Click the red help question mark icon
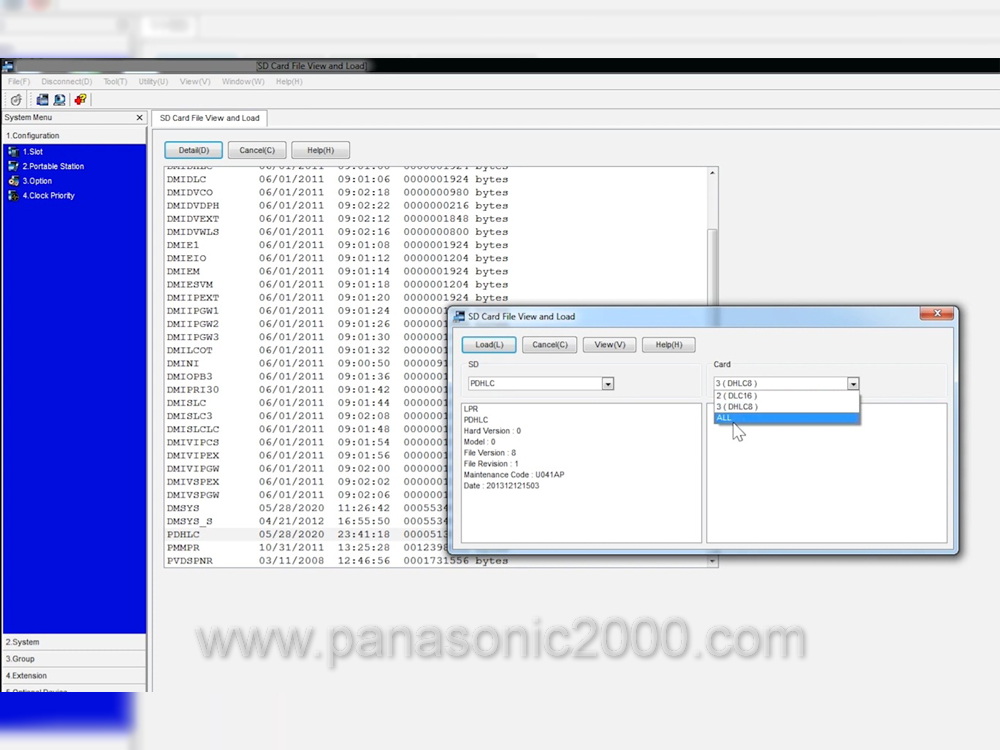Image resolution: width=1000 pixels, height=750 pixels. click(x=81, y=99)
